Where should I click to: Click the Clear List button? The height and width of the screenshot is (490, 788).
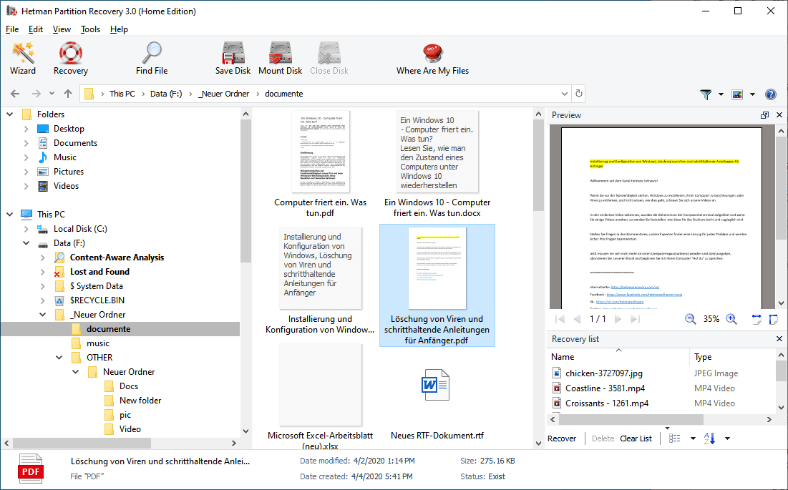(x=635, y=438)
